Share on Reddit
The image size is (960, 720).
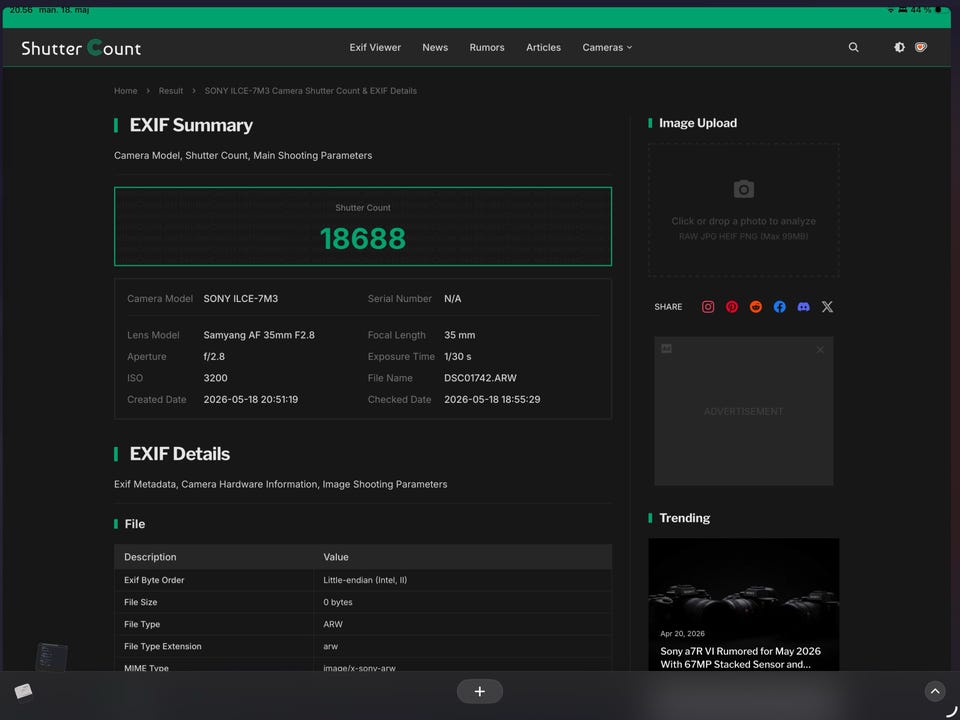coord(756,307)
